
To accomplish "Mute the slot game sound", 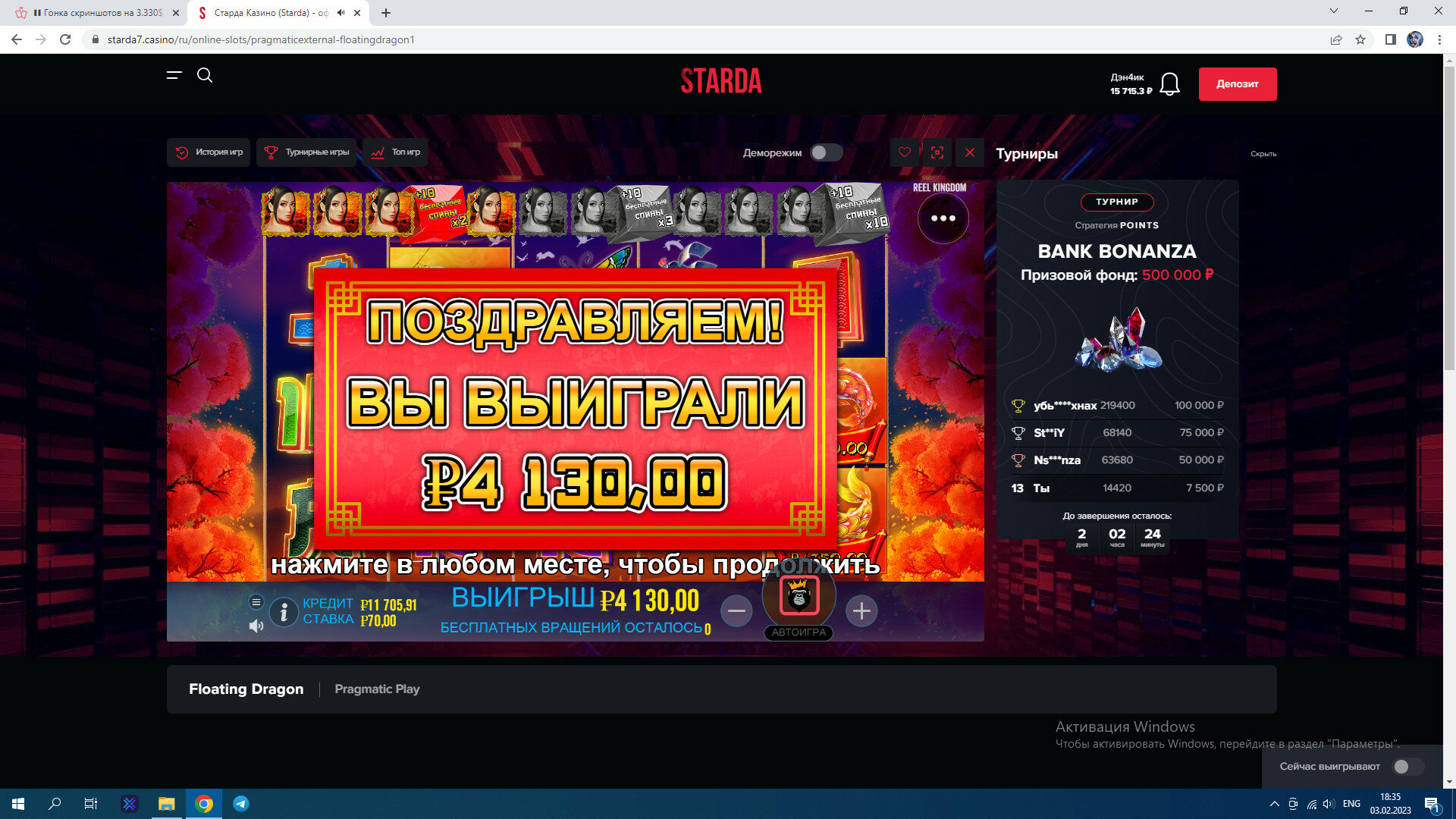I will click(256, 626).
